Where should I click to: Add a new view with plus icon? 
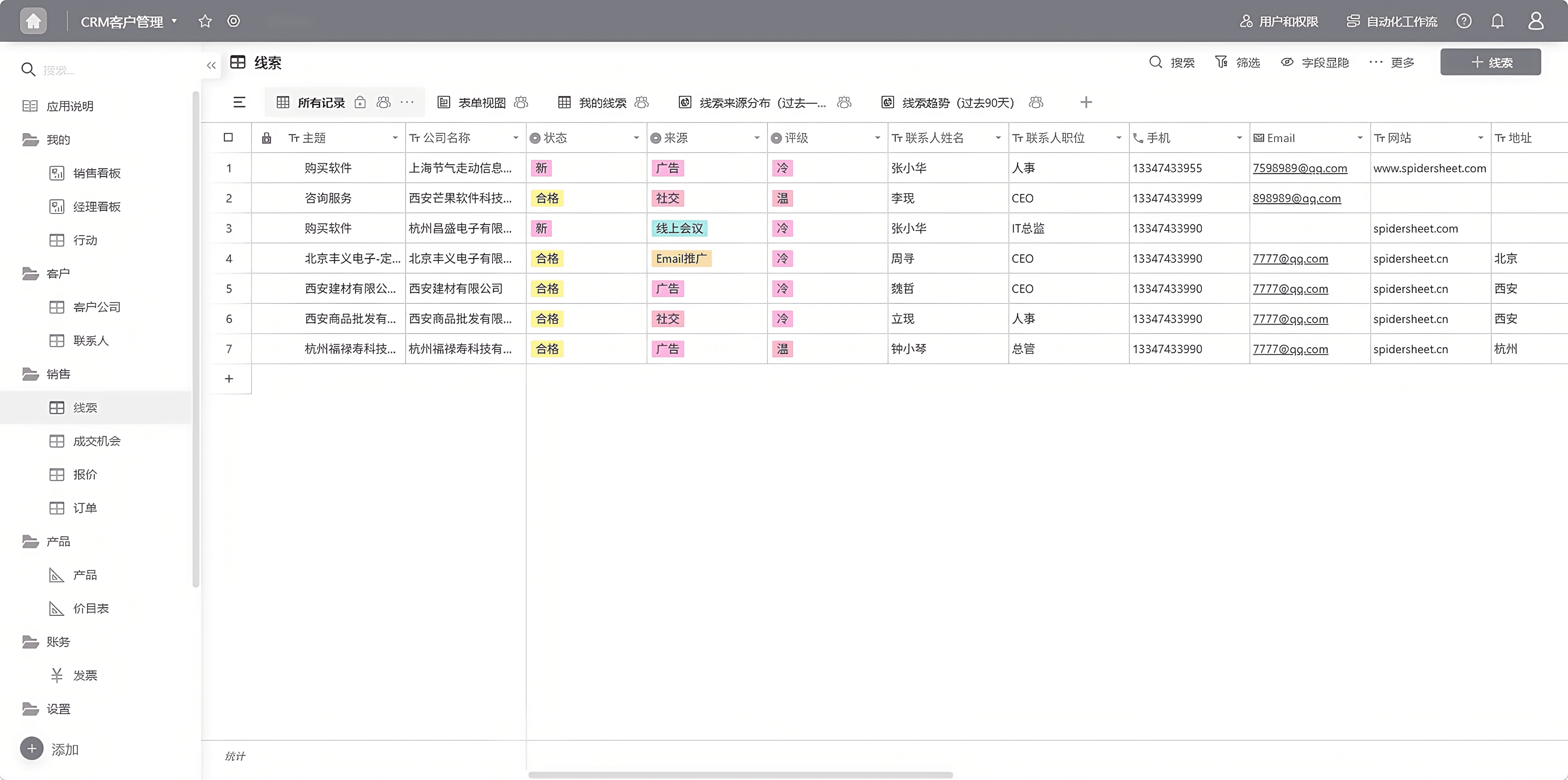[1086, 102]
